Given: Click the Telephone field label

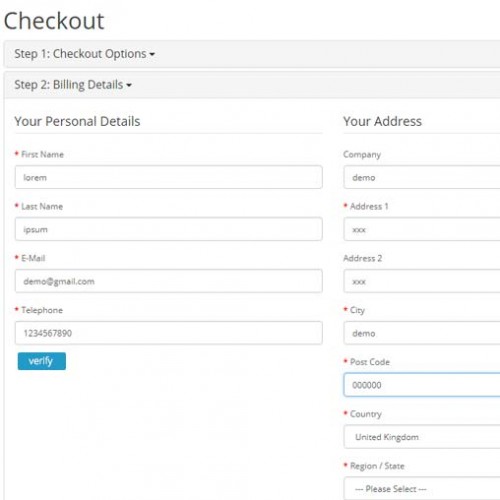Looking at the screenshot, I should pos(42,310).
